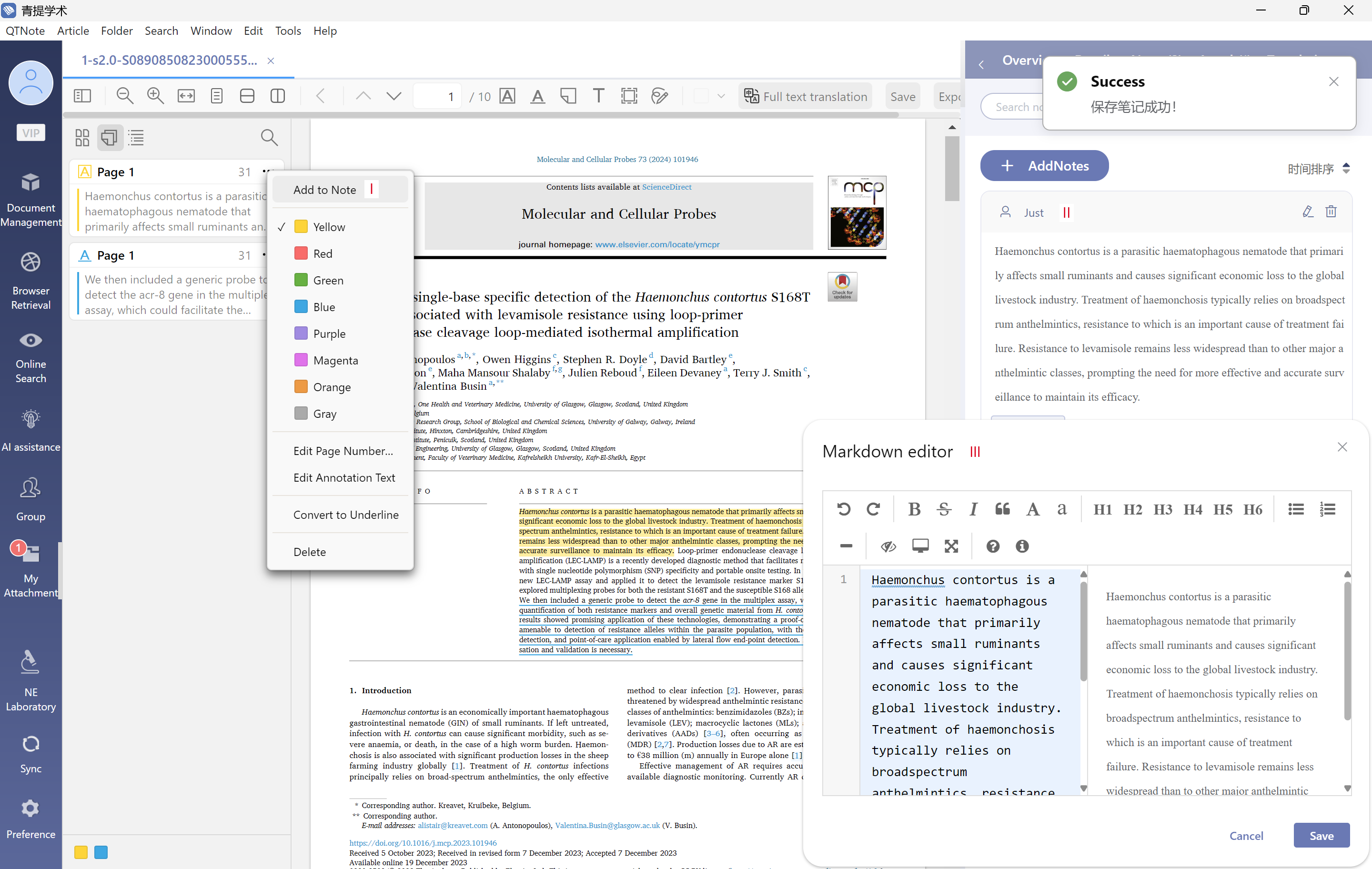Fit page to width icon

tap(186, 96)
